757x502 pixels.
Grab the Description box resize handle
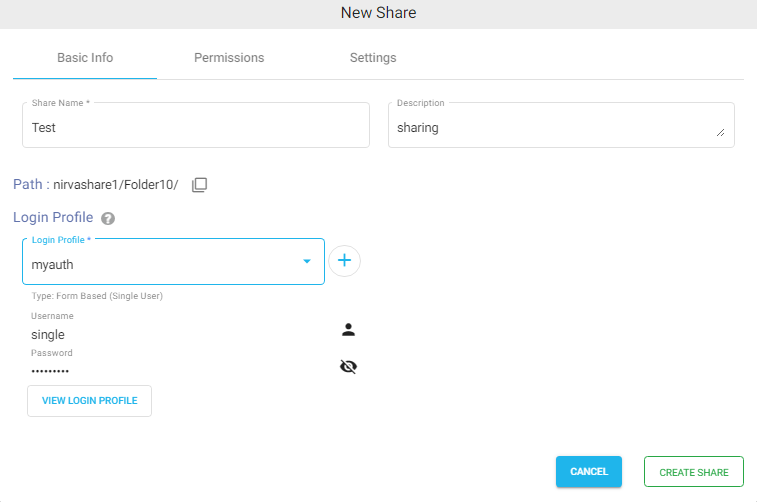(x=720, y=132)
